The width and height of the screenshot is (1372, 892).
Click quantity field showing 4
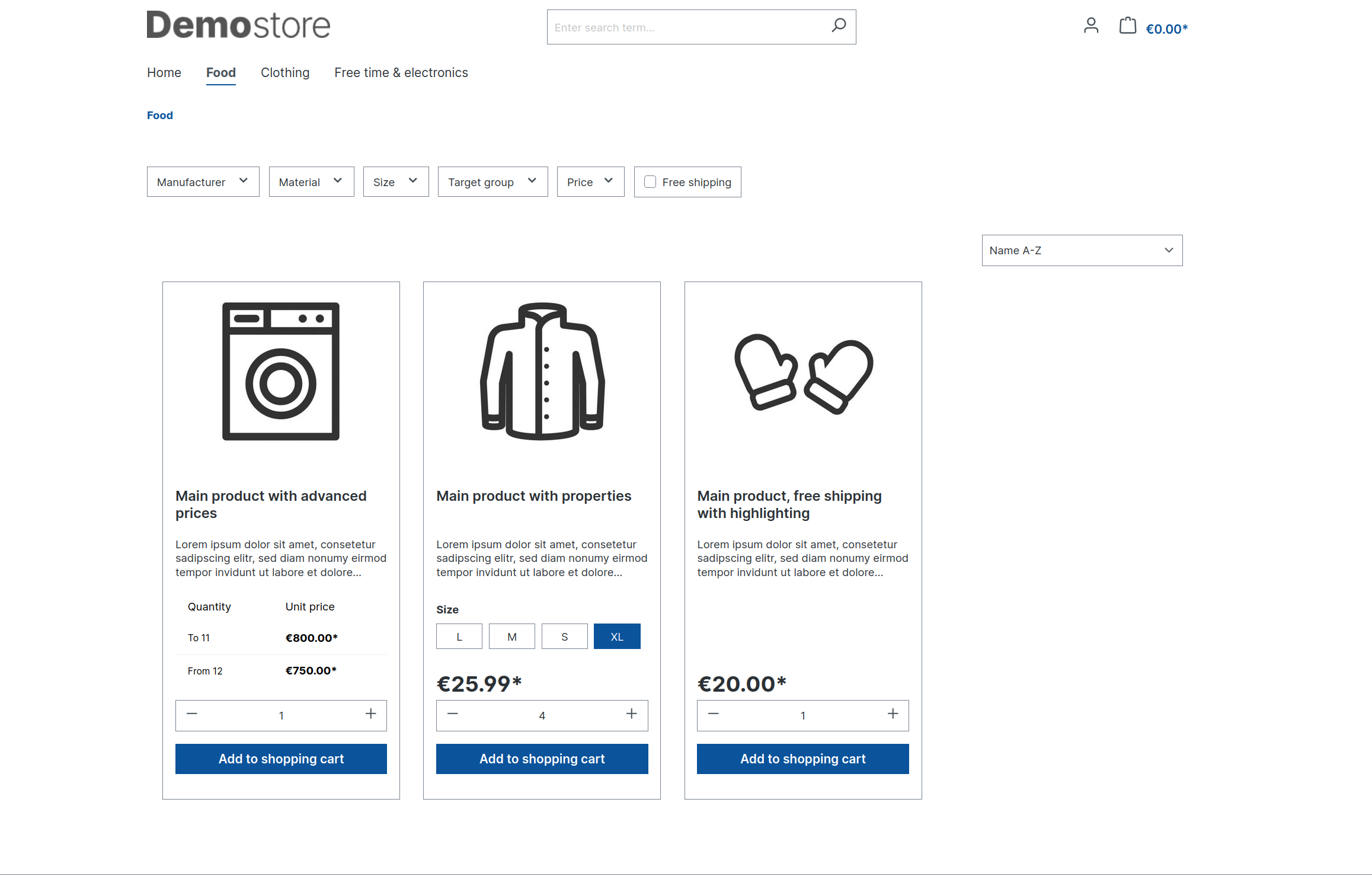tap(542, 716)
